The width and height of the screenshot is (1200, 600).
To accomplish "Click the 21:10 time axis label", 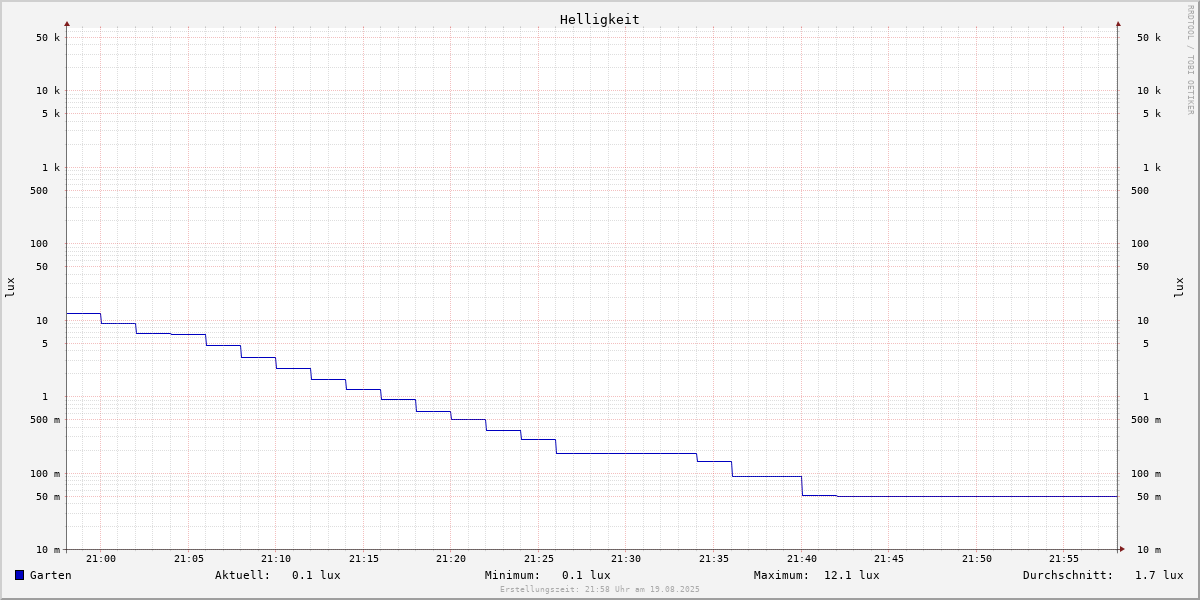I will coord(276,559).
